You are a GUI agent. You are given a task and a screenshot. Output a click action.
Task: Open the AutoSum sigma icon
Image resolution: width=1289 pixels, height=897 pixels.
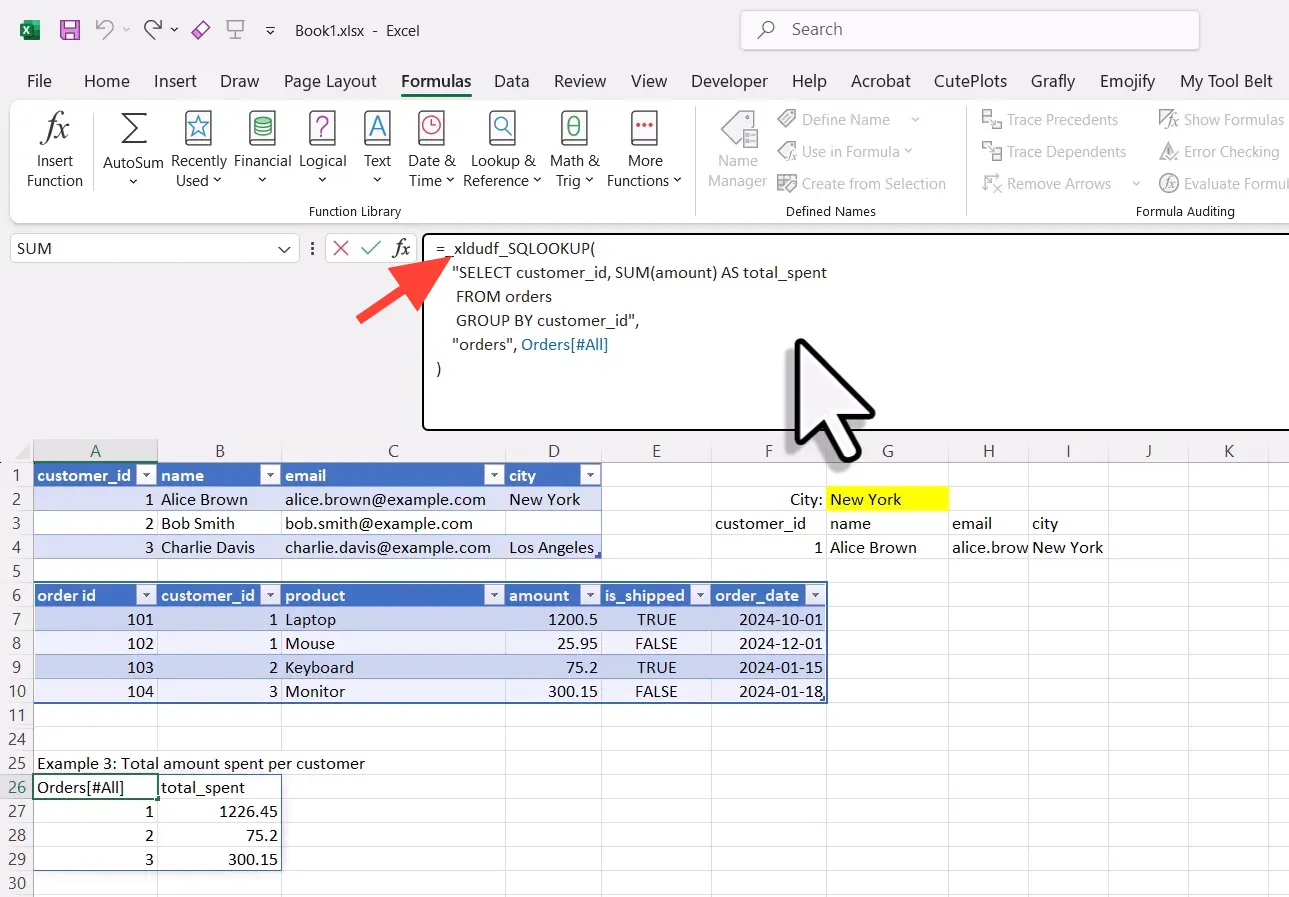click(133, 130)
